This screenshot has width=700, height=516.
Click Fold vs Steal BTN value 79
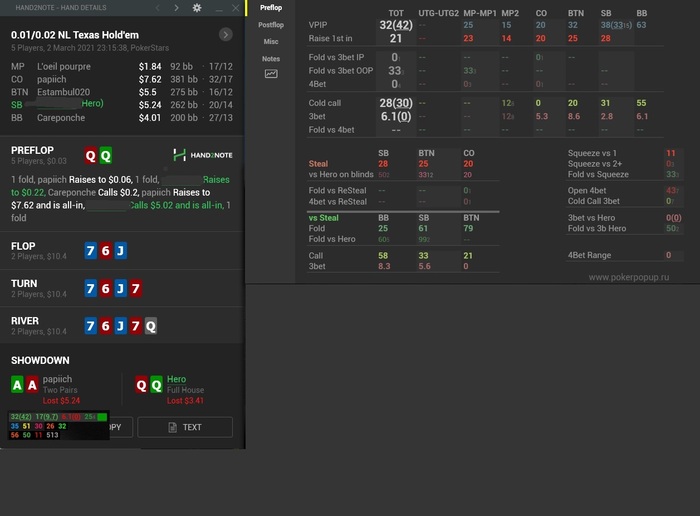point(468,229)
